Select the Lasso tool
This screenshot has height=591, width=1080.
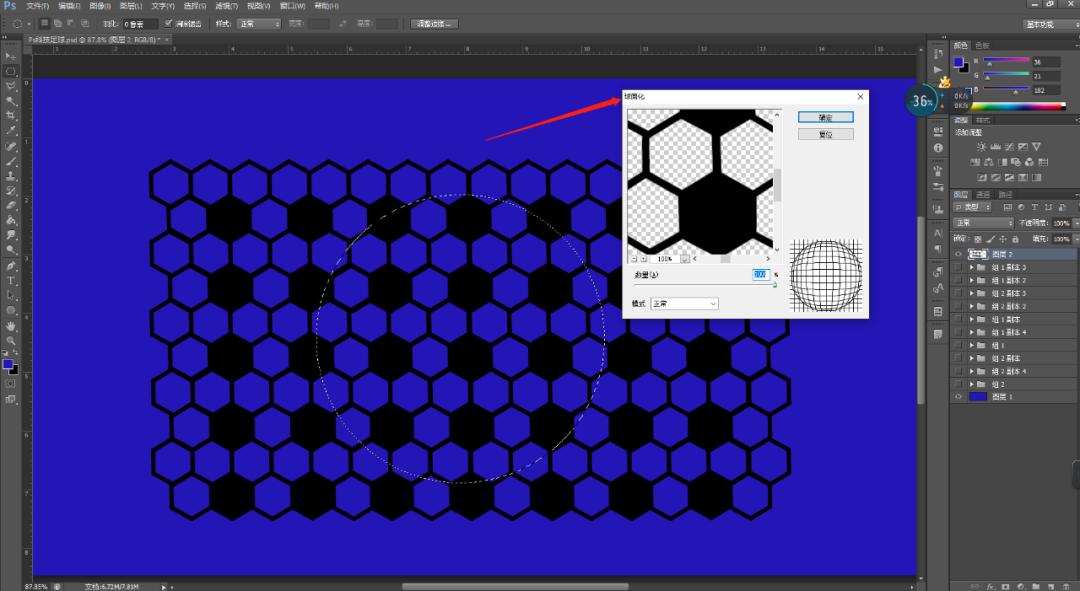(11, 86)
